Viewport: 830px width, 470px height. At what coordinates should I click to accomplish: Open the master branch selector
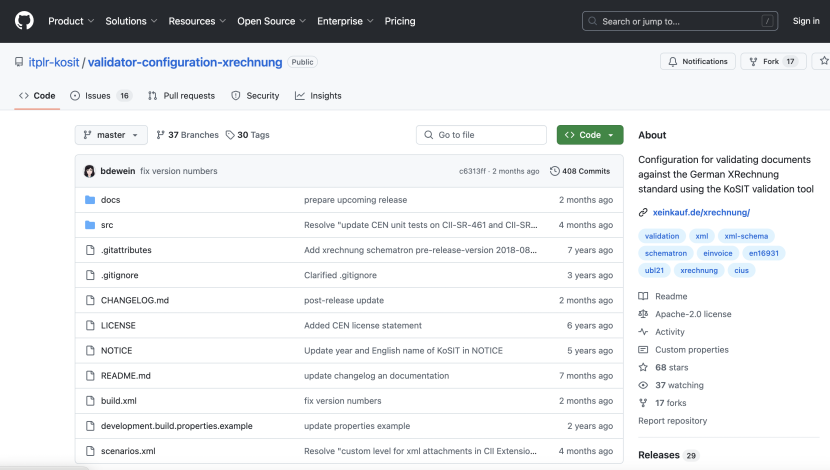111,135
